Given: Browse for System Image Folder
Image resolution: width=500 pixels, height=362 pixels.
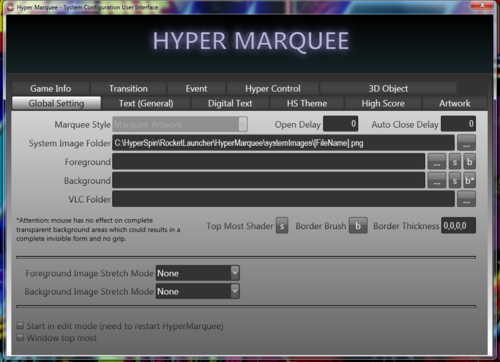Looking at the screenshot, I should coord(466,143).
